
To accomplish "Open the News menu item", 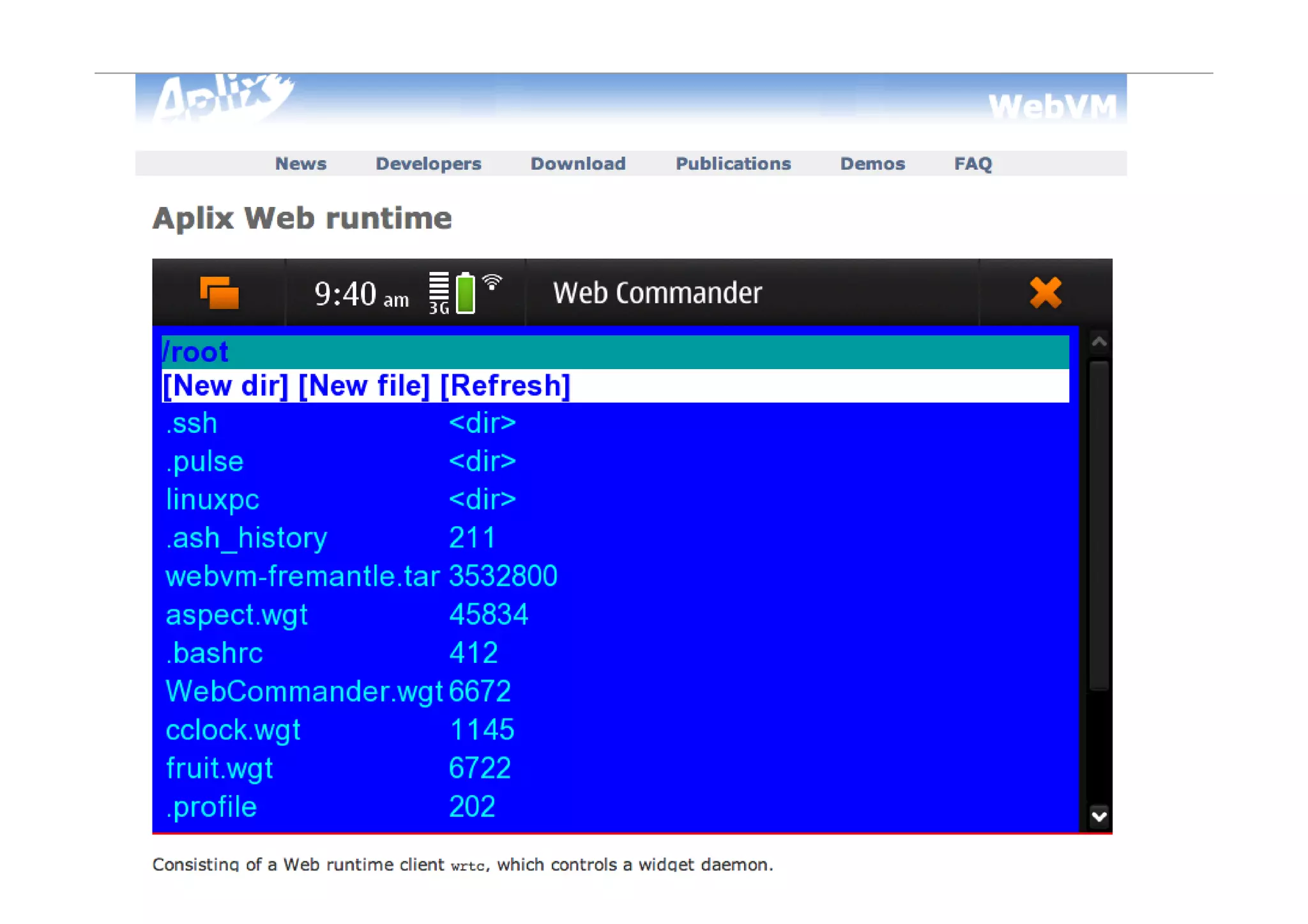I will click(x=300, y=163).
